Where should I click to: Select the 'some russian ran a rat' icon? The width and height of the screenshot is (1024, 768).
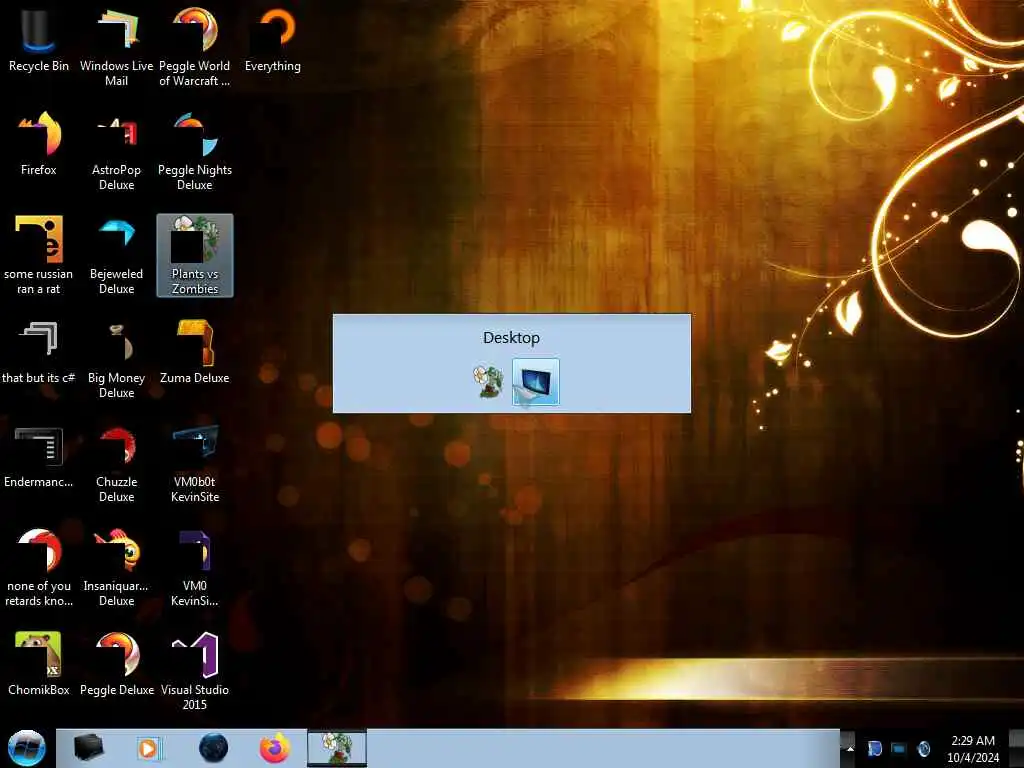(x=39, y=255)
